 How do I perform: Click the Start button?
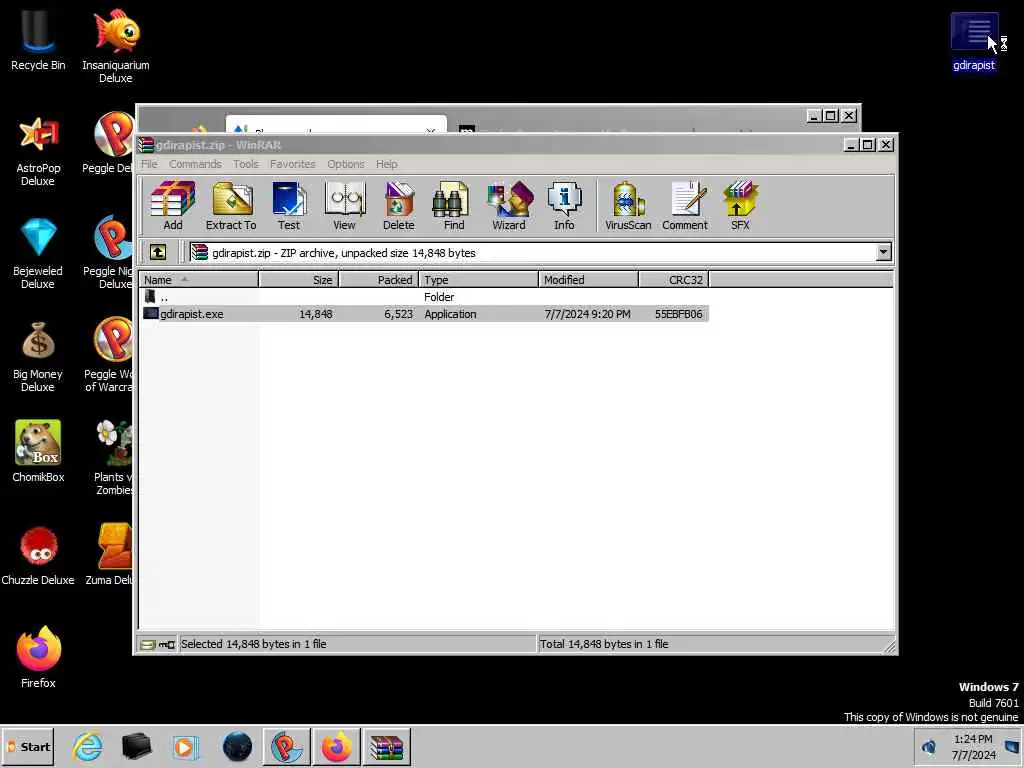click(x=28, y=746)
